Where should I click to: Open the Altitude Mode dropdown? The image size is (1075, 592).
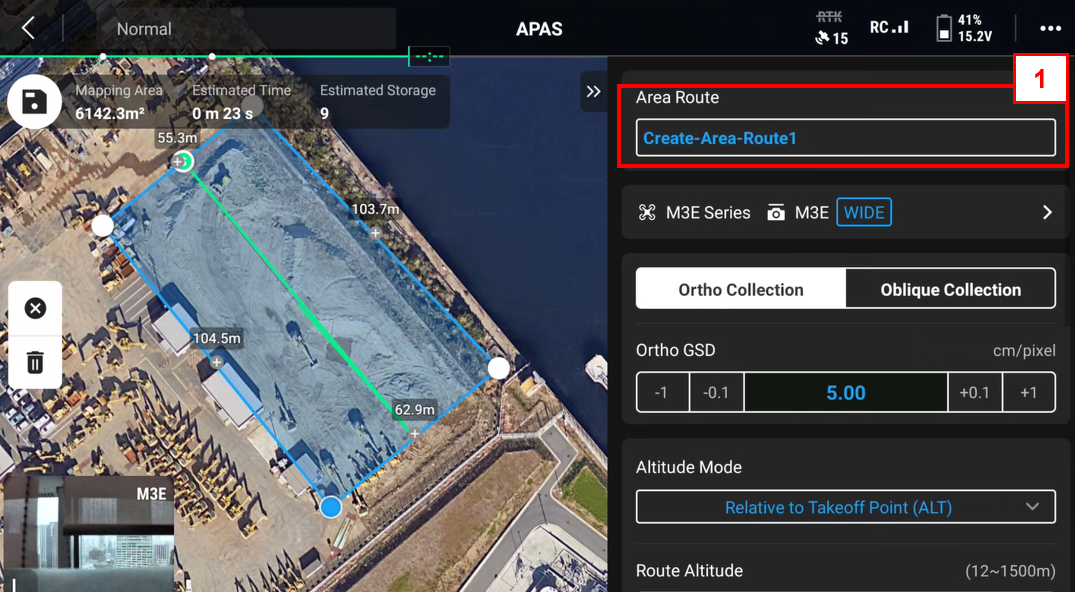[845, 507]
